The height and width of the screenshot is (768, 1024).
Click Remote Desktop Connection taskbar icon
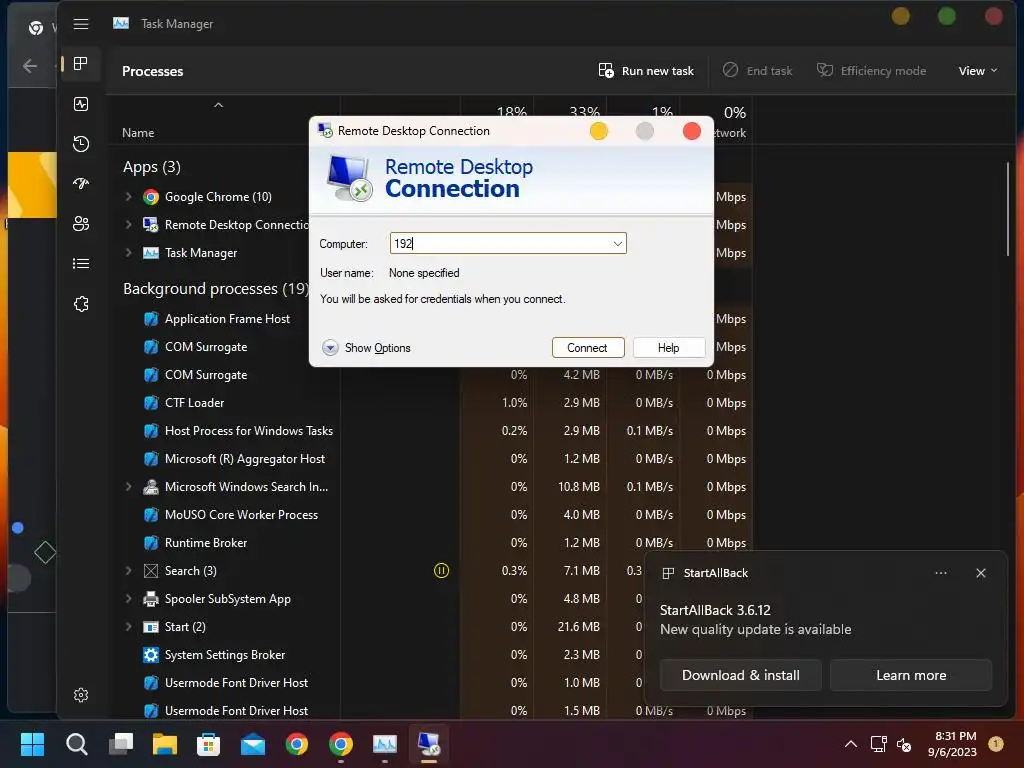pos(429,744)
